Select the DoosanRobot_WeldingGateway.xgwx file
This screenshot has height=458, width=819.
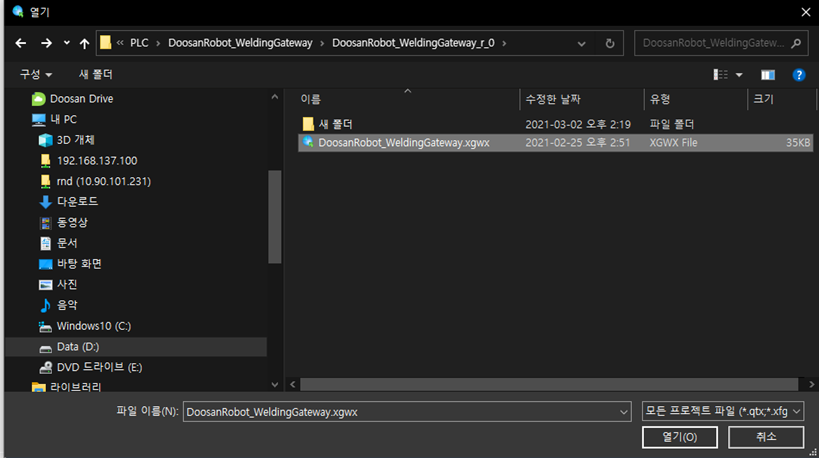click(x=403, y=143)
